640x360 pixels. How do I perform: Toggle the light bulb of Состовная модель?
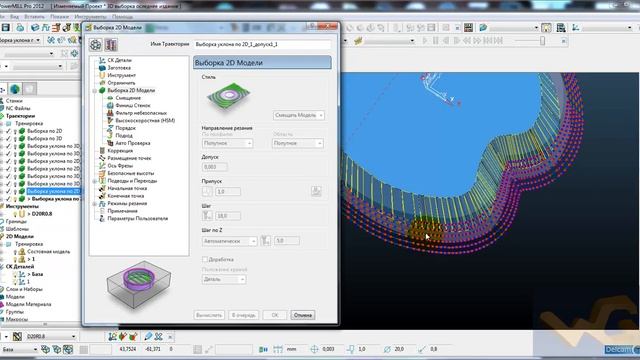tap(15, 252)
